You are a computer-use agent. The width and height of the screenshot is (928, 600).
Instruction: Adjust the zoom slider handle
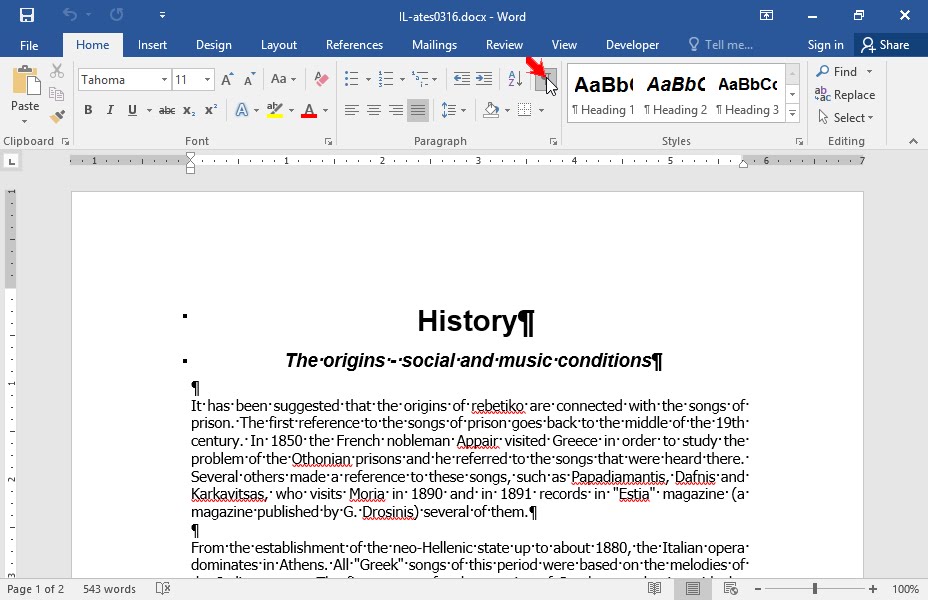815,589
